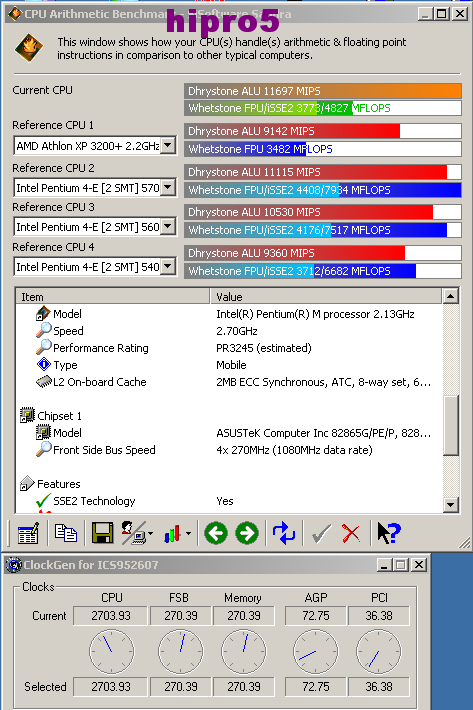Minimize the ClockGen window
The height and width of the screenshot is (710, 473).
point(384,565)
